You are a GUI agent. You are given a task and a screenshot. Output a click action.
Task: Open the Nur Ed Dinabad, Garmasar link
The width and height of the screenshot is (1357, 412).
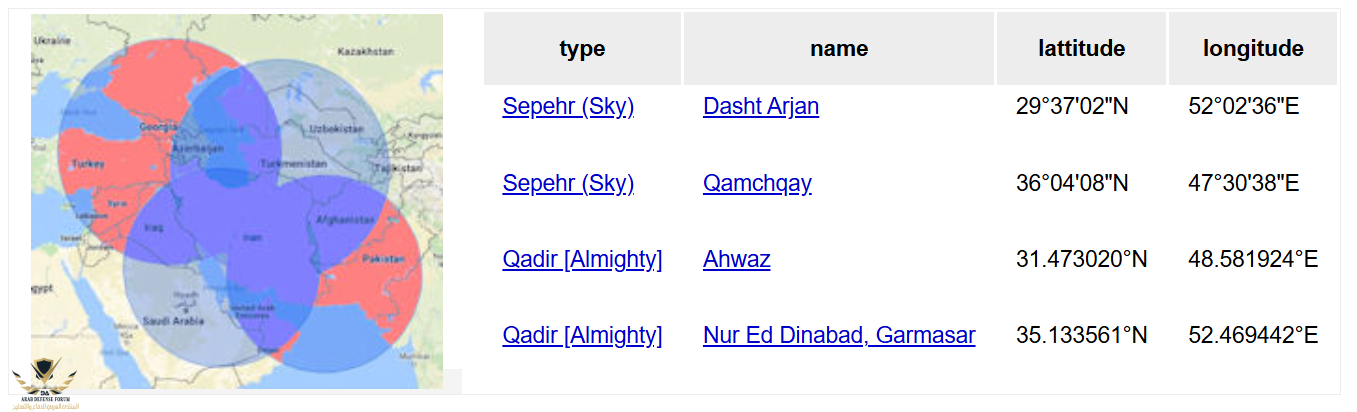(x=839, y=335)
